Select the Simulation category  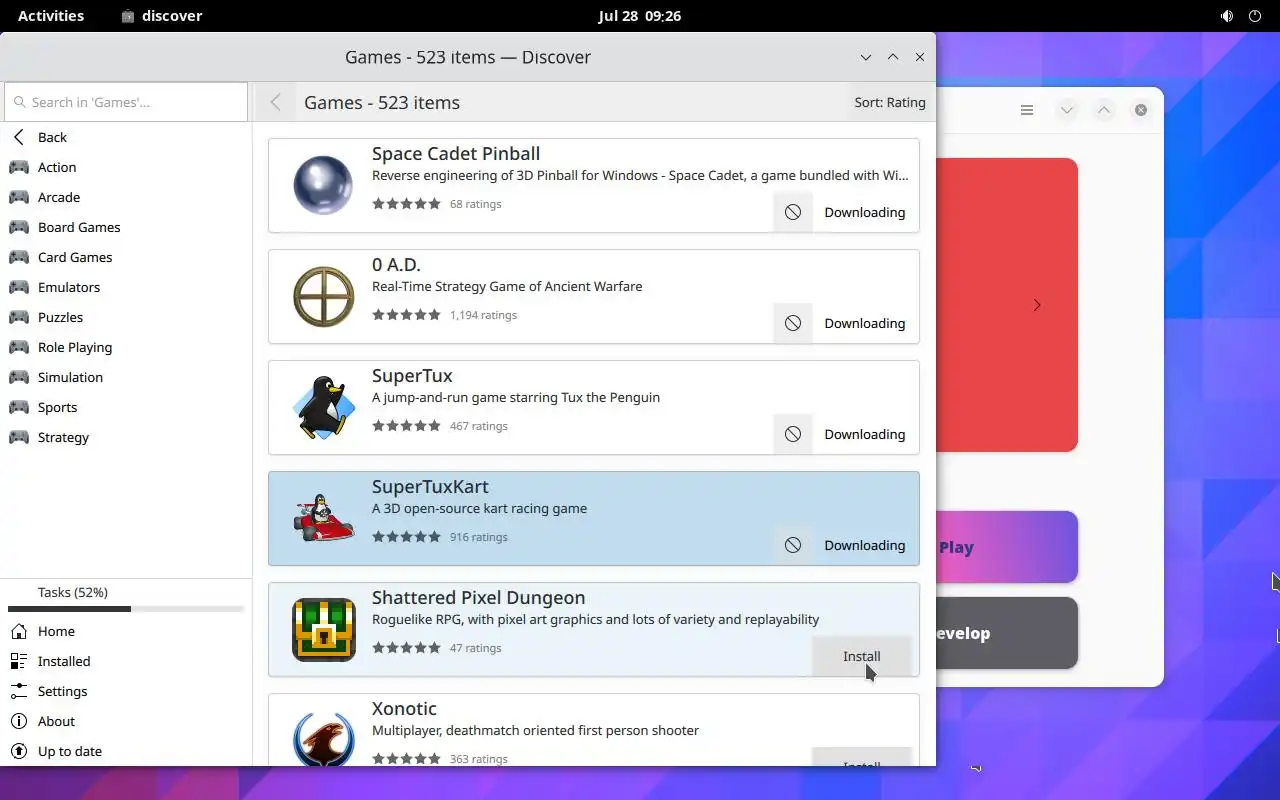coord(126,377)
